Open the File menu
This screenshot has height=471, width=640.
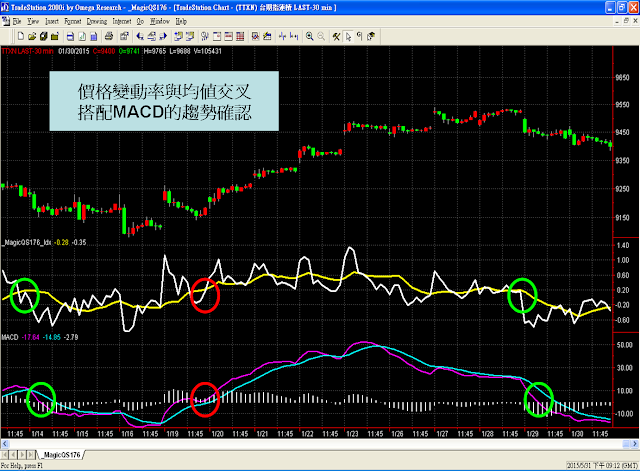pos(17,21)
